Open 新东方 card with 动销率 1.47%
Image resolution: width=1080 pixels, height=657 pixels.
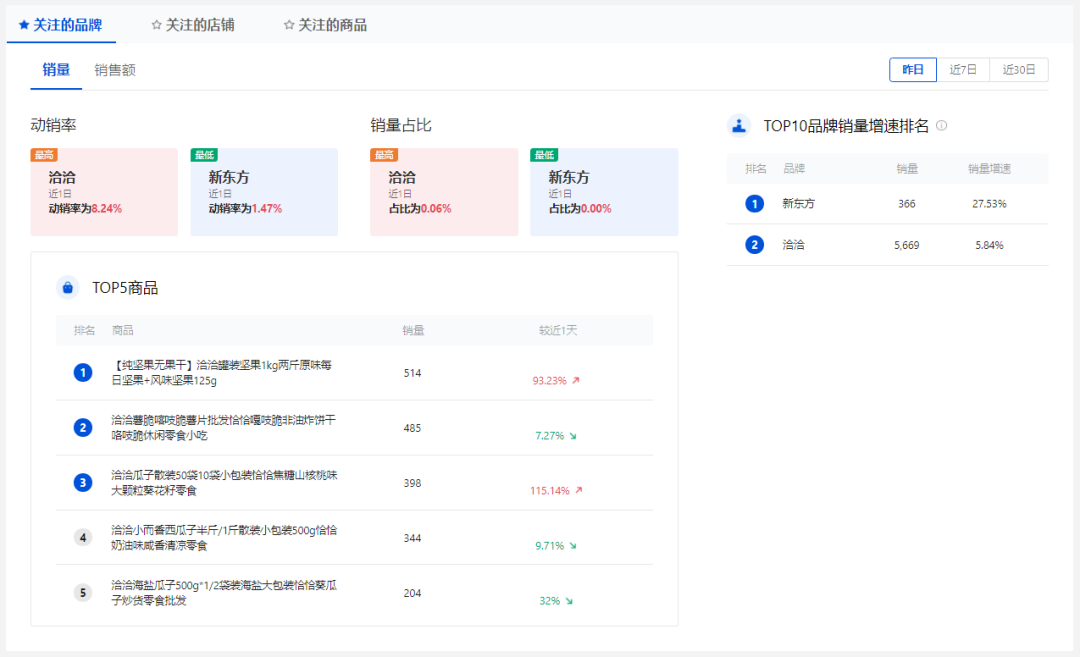tap(264, 192)
